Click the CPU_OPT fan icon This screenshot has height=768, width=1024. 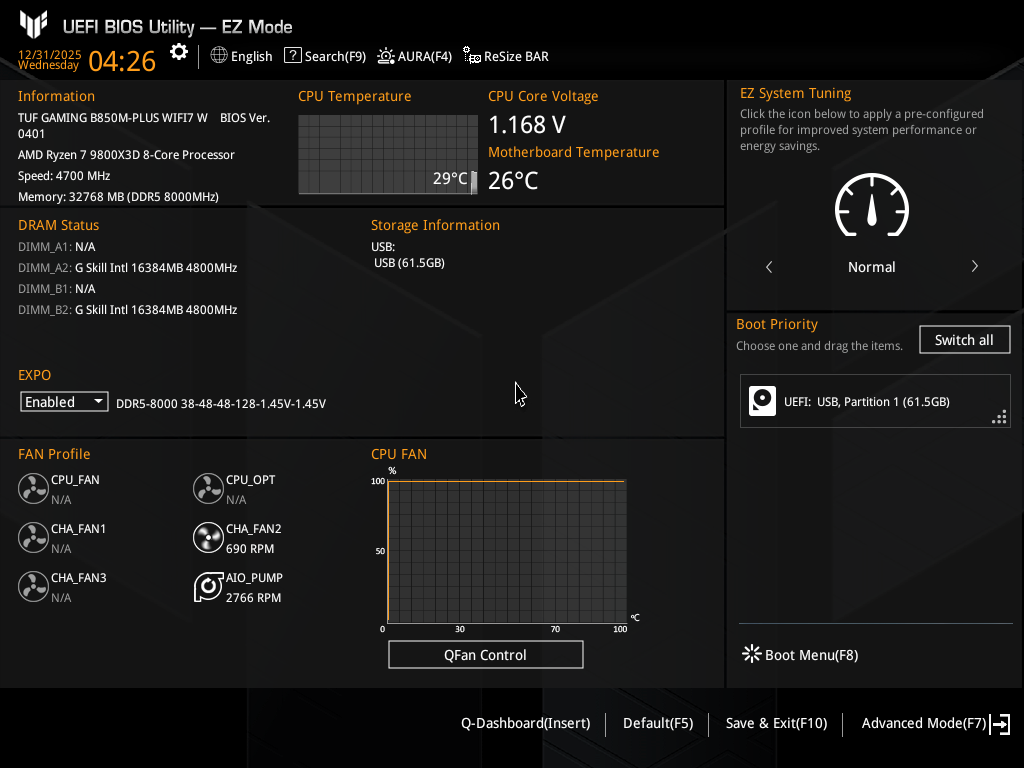click(x=208, y=489)
